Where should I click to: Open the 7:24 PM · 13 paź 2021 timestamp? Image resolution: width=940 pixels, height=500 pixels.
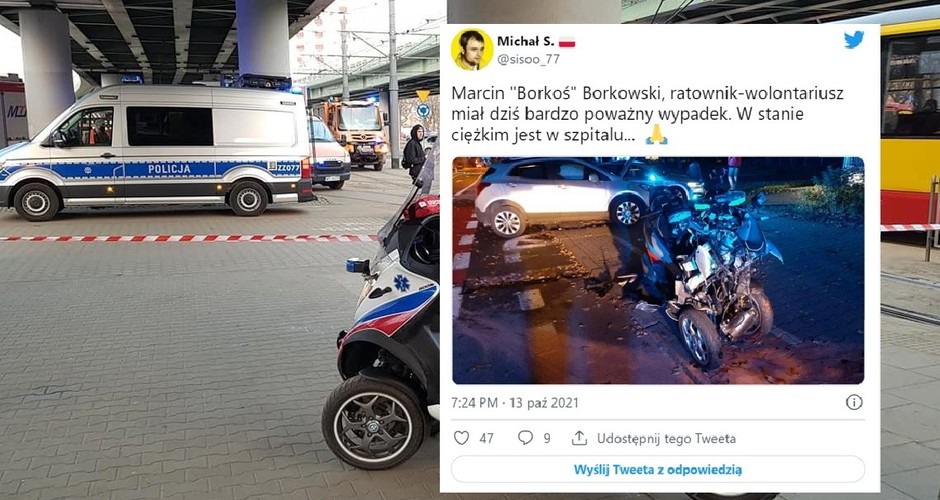(516, 403)
